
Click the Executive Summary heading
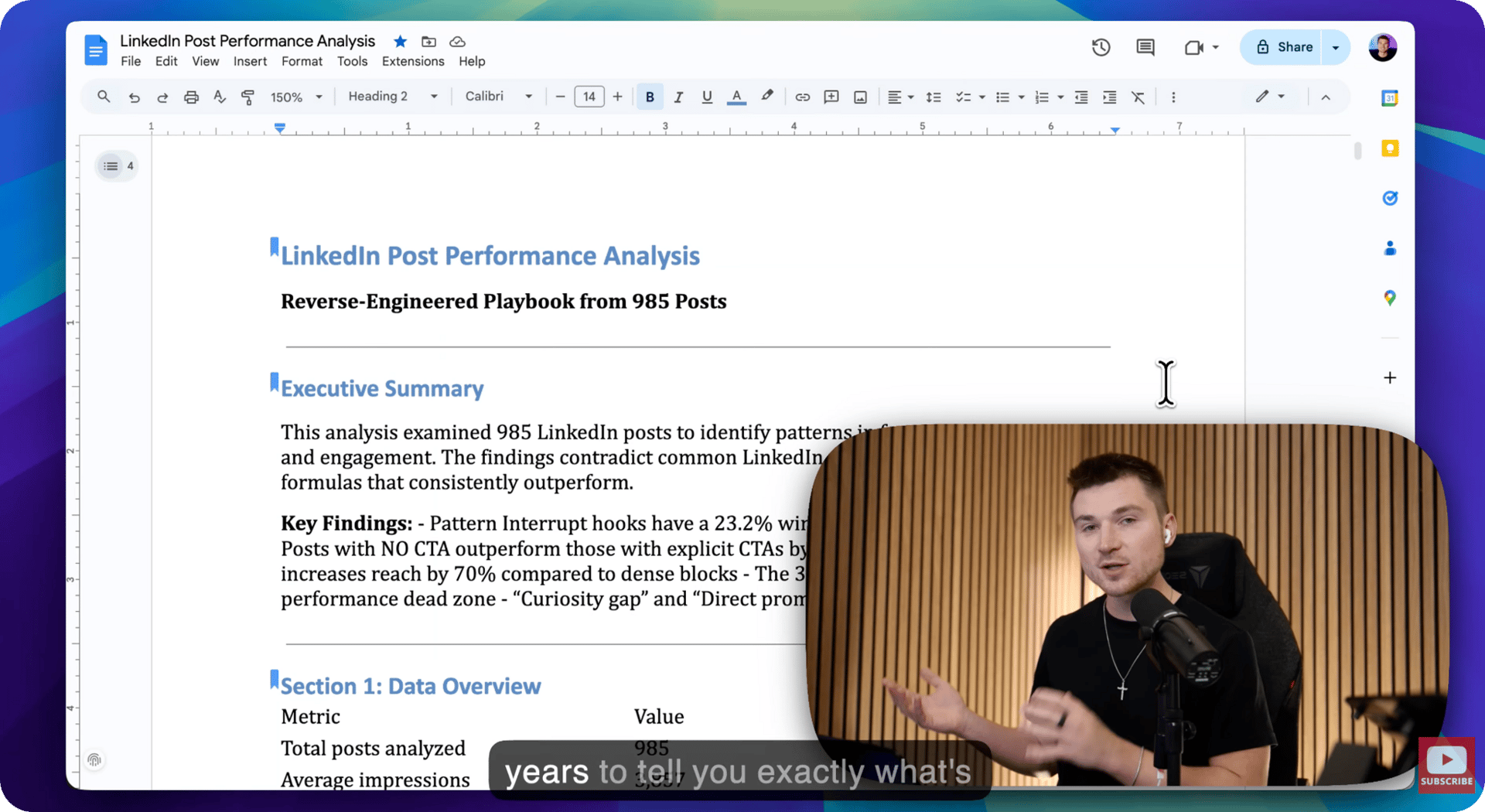click(382, 388)
